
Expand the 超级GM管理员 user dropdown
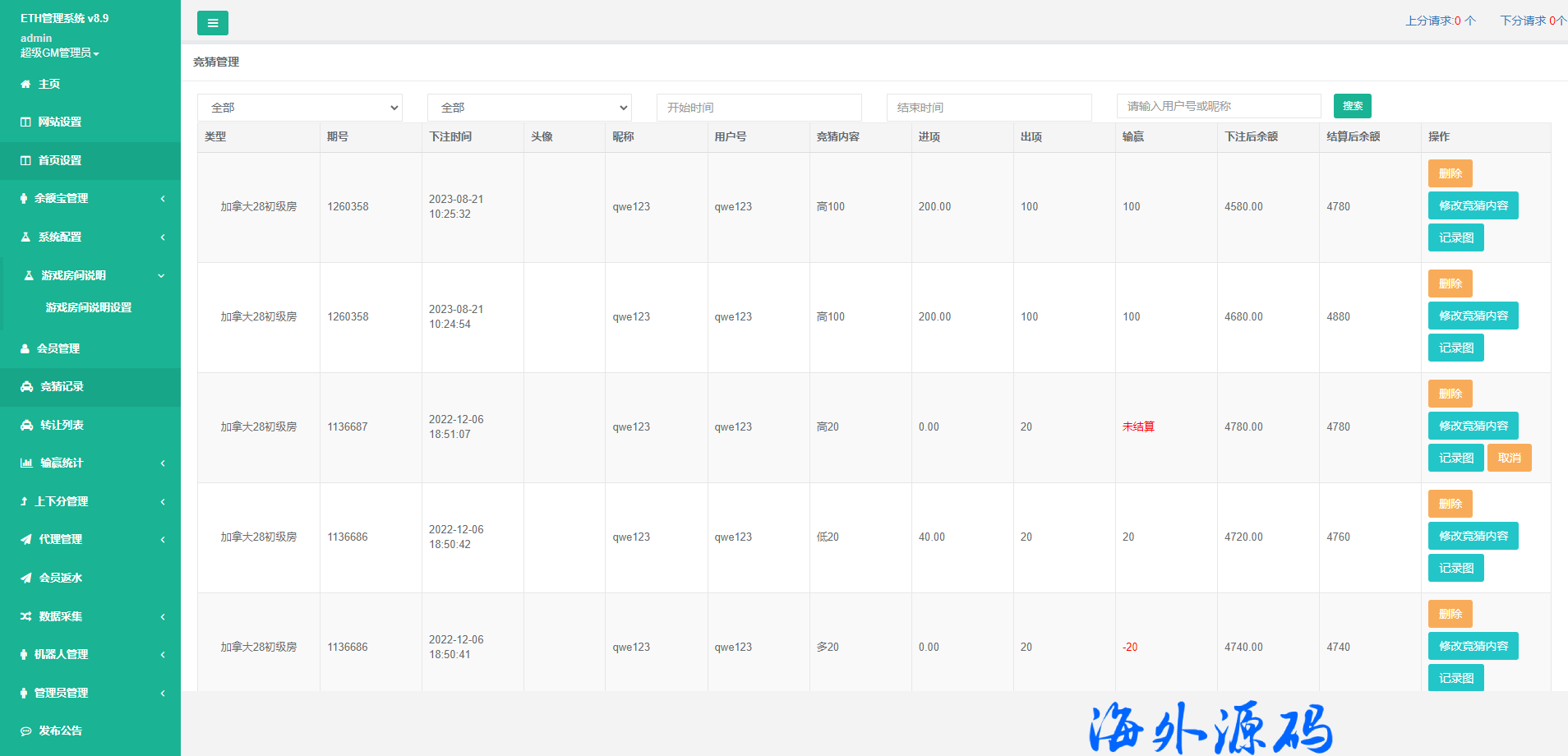[x=60, y=53]
